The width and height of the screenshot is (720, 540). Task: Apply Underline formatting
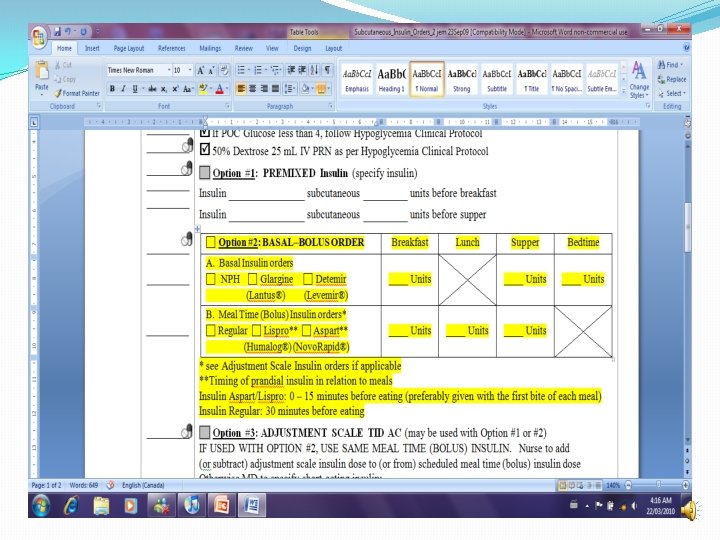click(135, 89)
